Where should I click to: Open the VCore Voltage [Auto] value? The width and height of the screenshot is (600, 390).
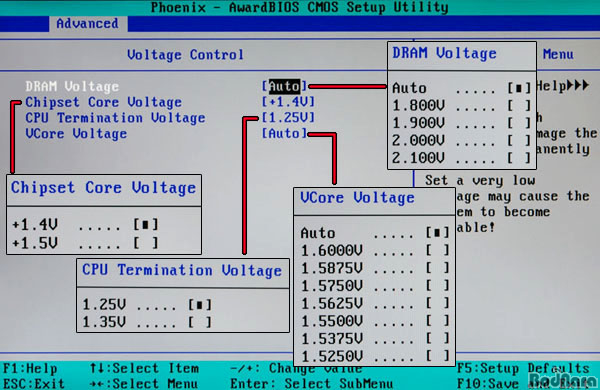284,134
